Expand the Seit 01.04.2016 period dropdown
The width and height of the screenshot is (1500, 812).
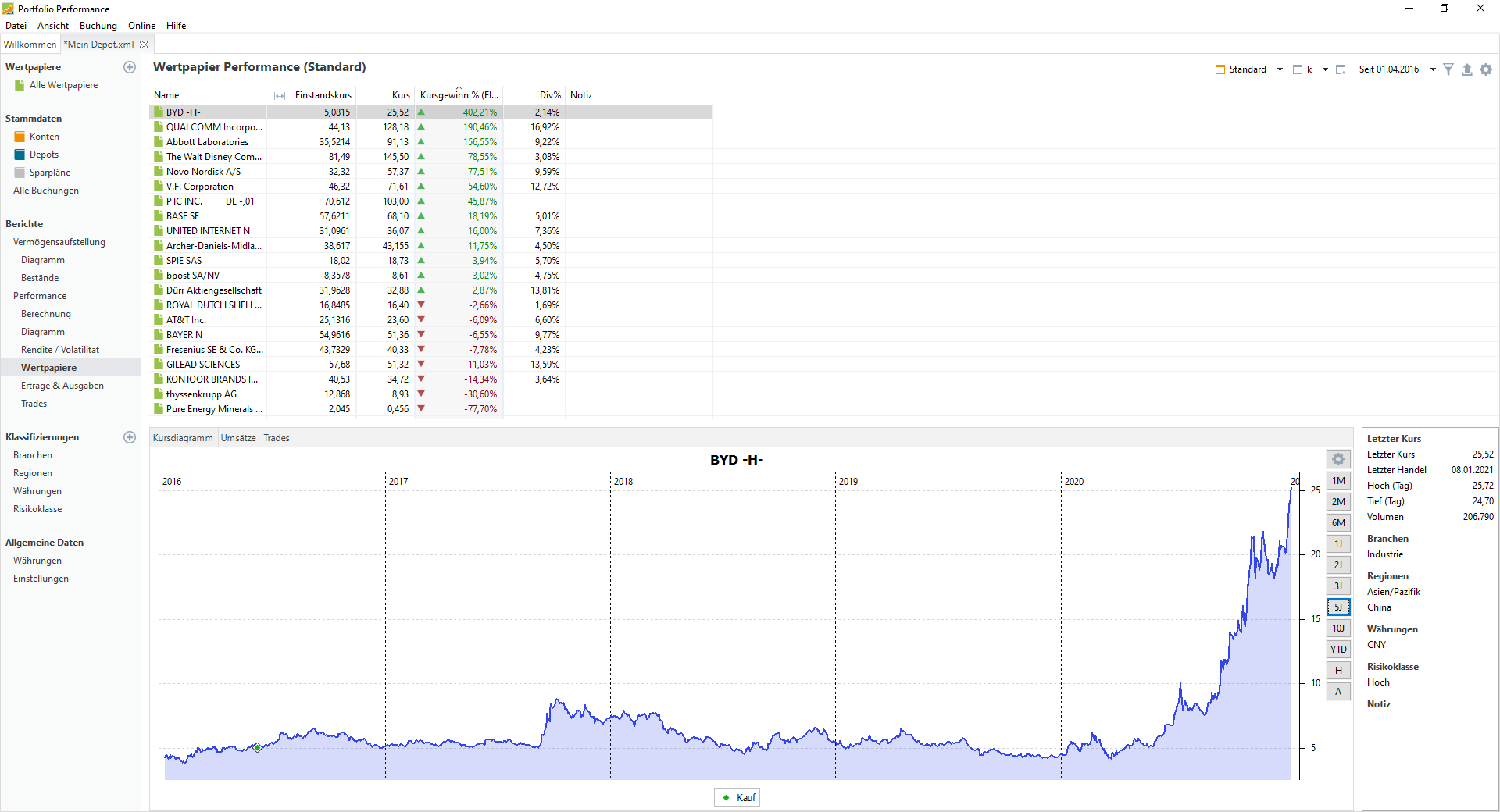pos(1433,69)
